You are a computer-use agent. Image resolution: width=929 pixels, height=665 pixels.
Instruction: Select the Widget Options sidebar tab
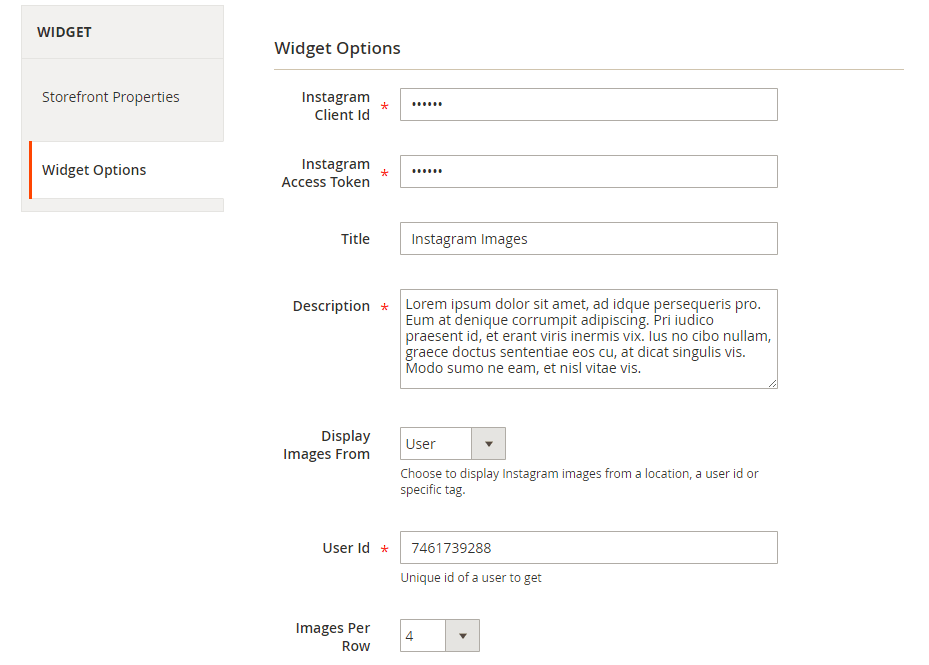click(94, 170)
